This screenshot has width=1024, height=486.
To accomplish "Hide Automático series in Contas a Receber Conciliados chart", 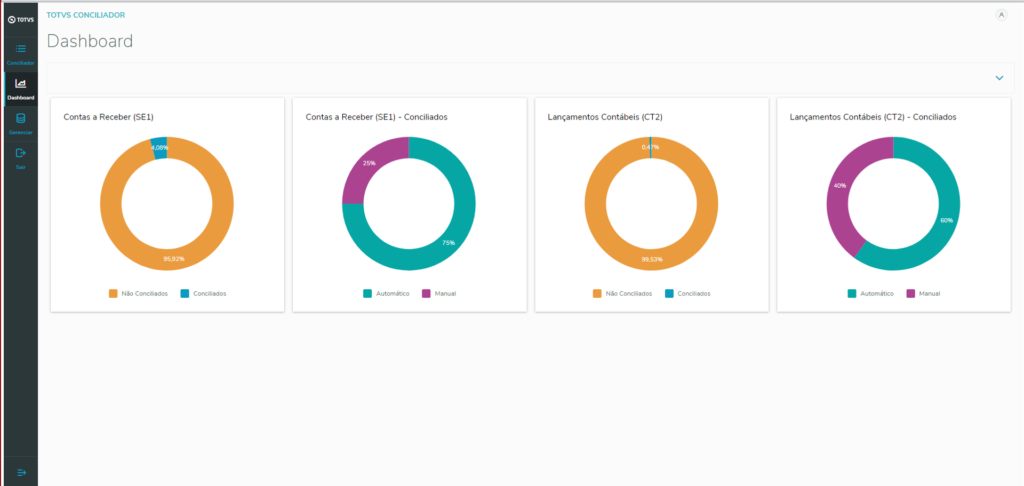I will (385, 294).
